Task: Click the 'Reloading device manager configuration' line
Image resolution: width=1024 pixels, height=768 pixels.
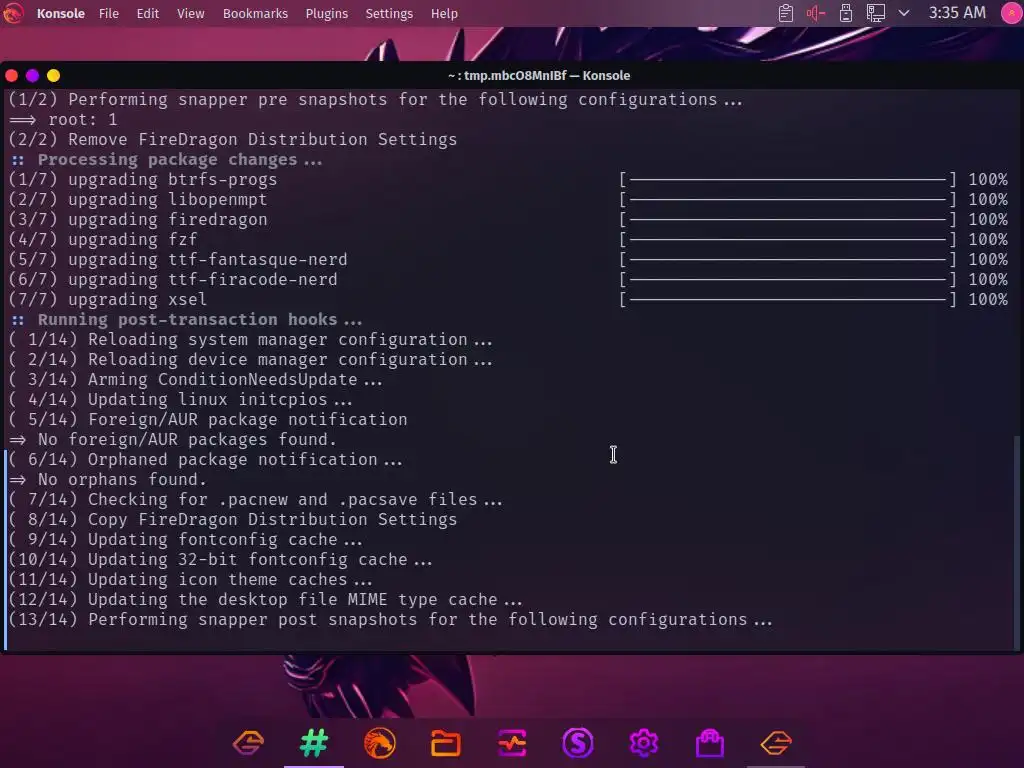Action: (251, 360)
